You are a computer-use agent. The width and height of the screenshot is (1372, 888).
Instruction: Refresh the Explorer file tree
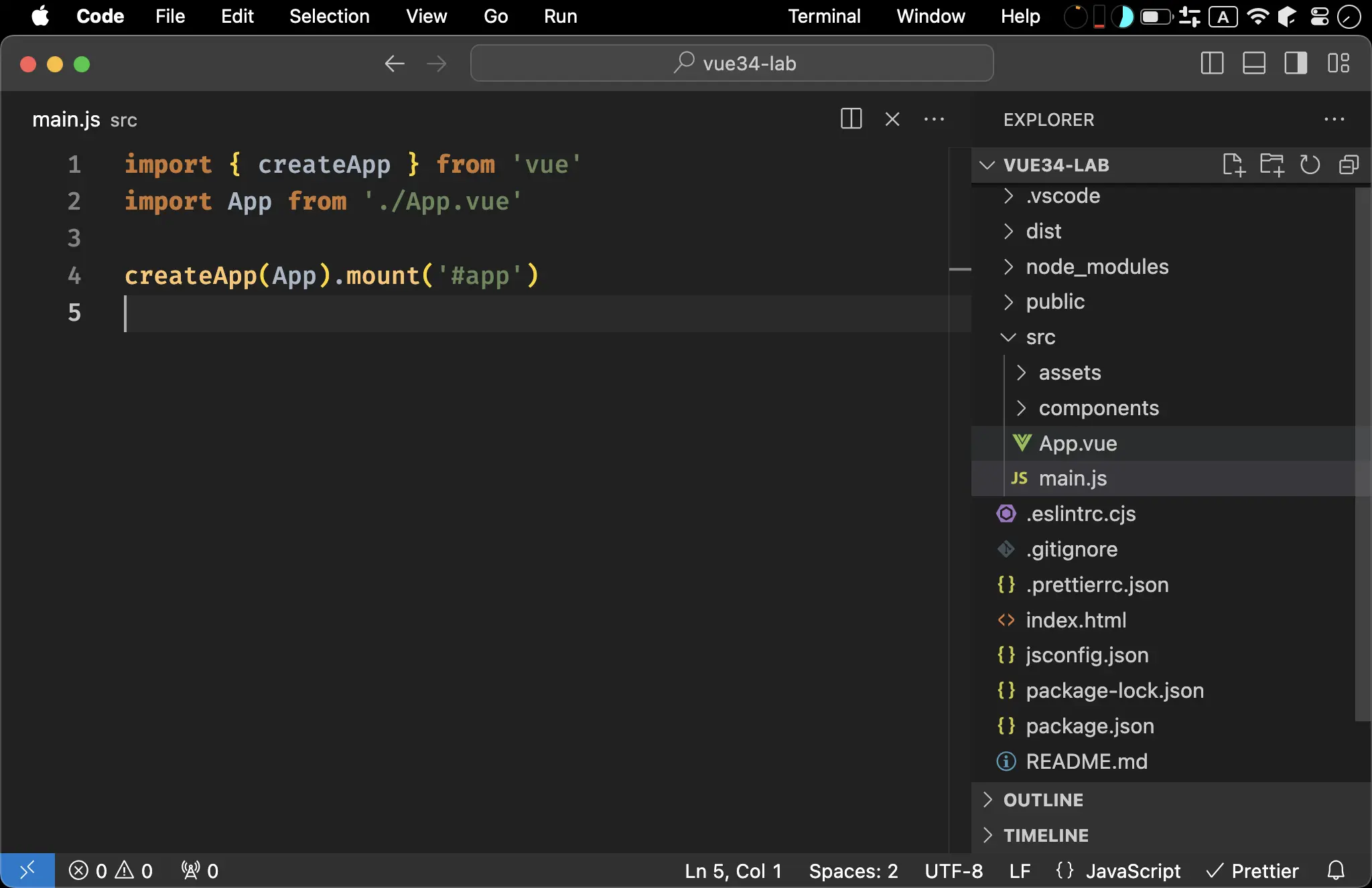coord(1310,165)
